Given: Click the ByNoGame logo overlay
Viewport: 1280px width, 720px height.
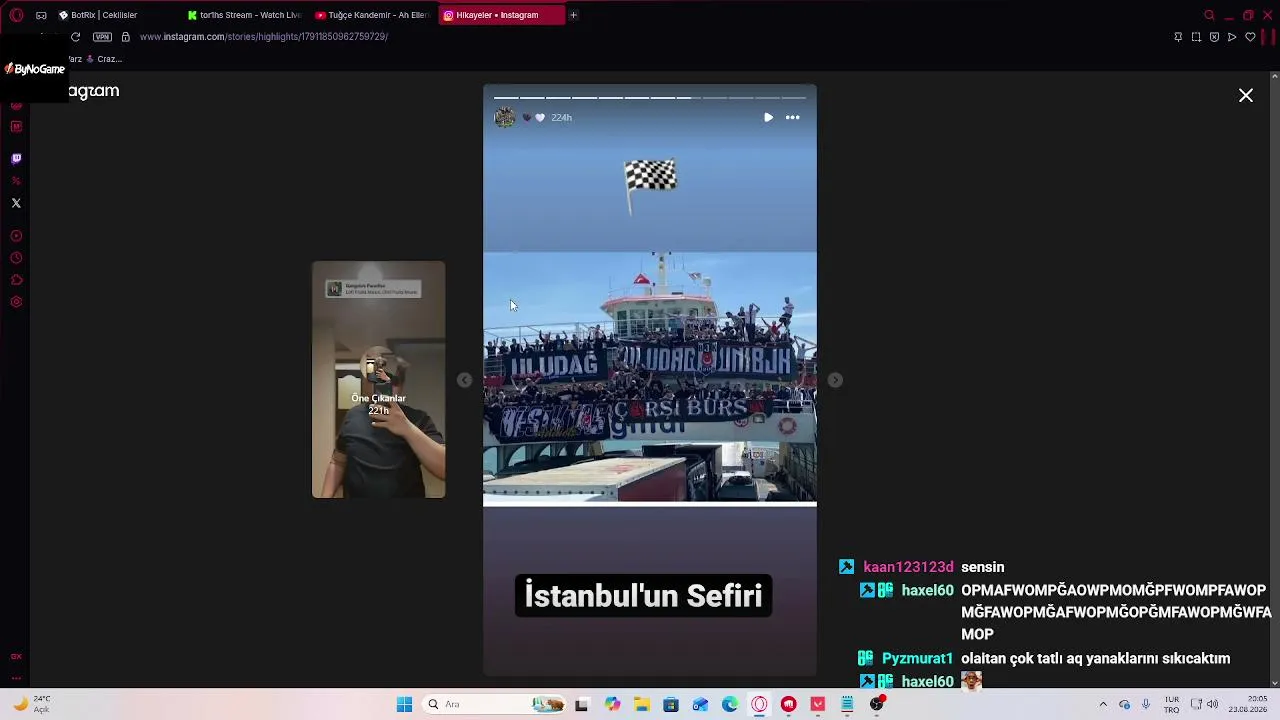Looking at the screenshot, I should [35, 69].
